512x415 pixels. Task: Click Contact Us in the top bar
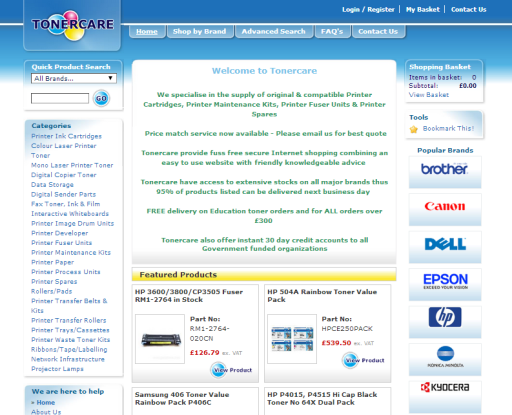(x=468, y=9)
